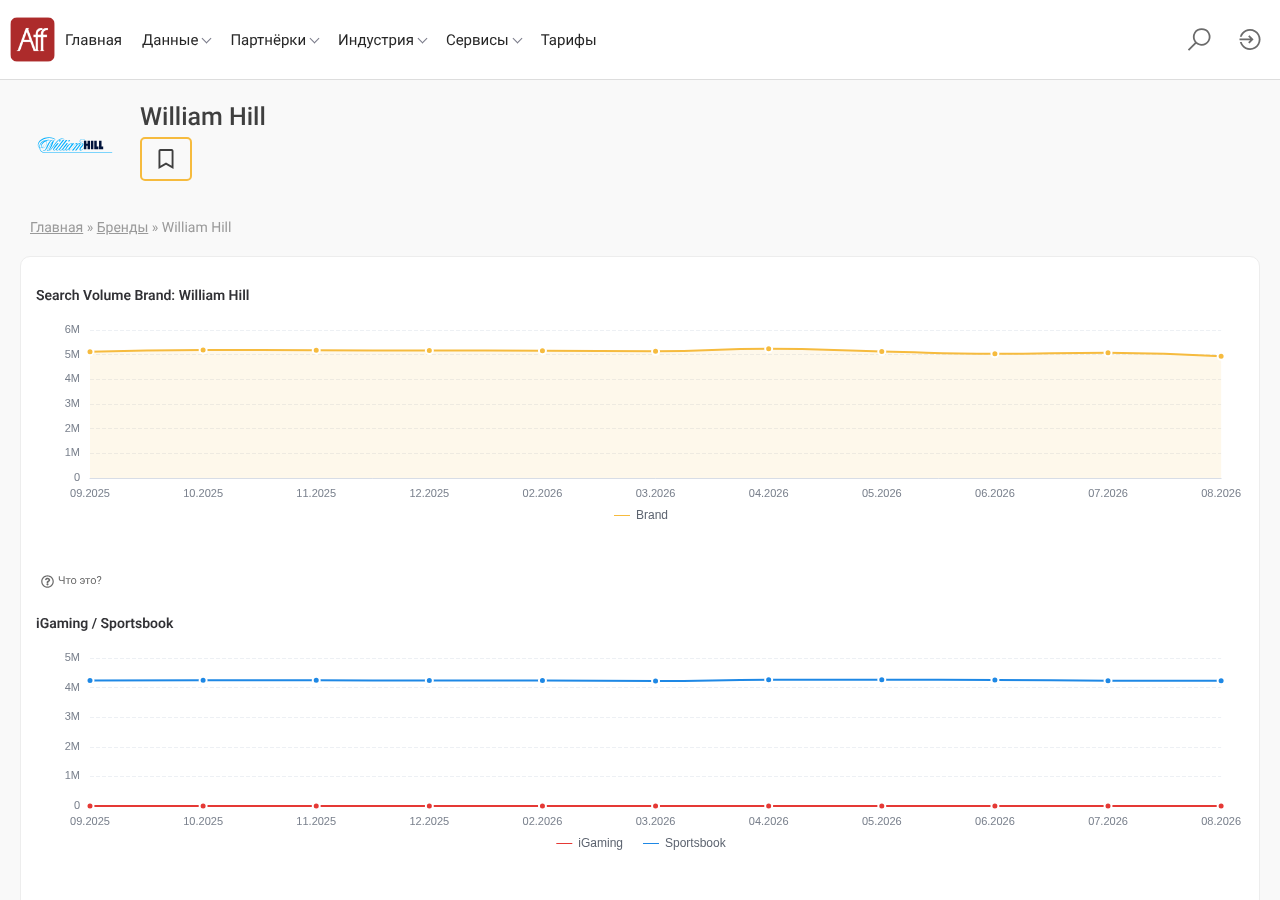Click the login arrow icon
Image resolution: width=1280 pixels, height=900 pixels.
[x=1250, y=40]
